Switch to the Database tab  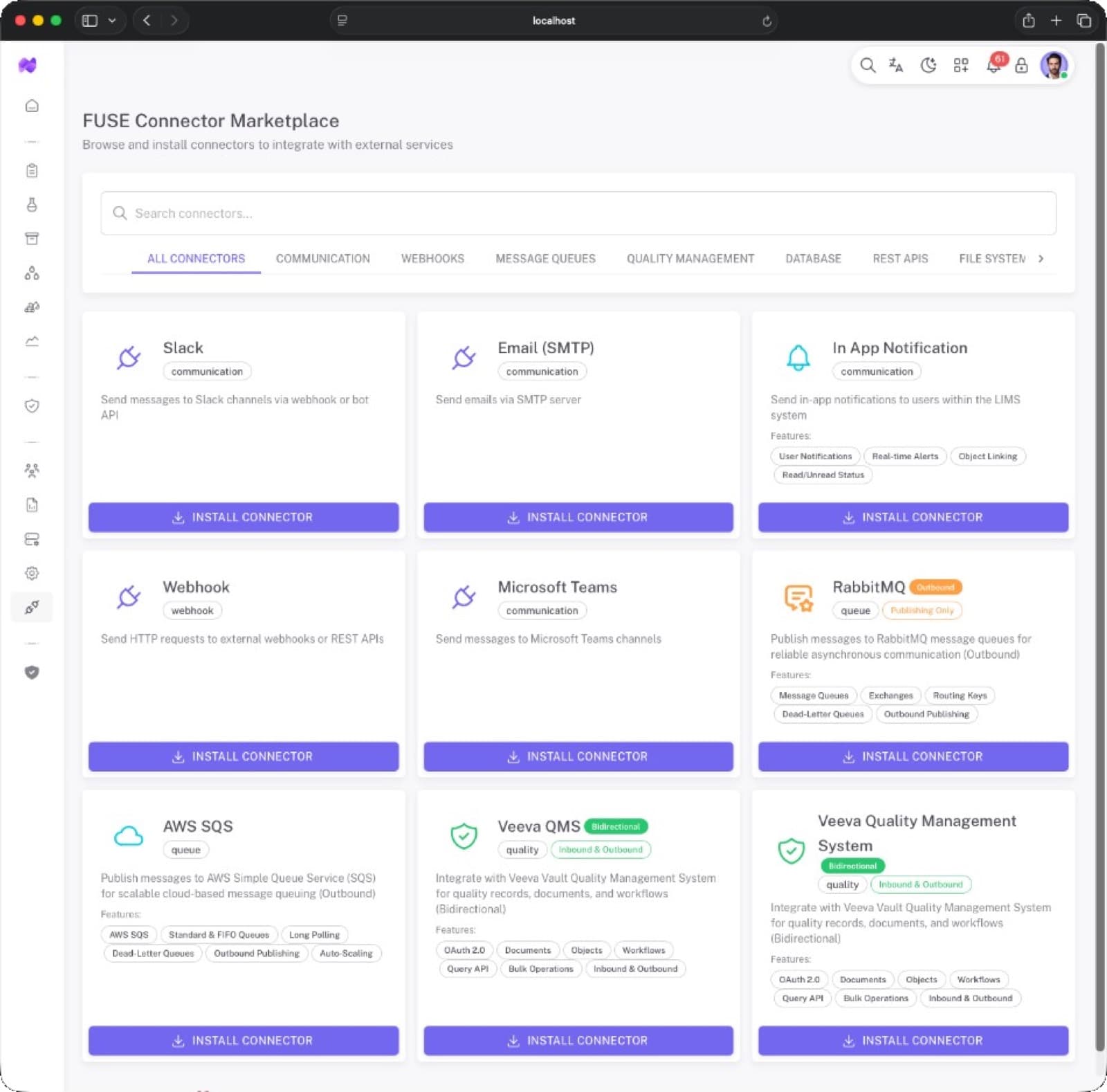click(814, 258)
